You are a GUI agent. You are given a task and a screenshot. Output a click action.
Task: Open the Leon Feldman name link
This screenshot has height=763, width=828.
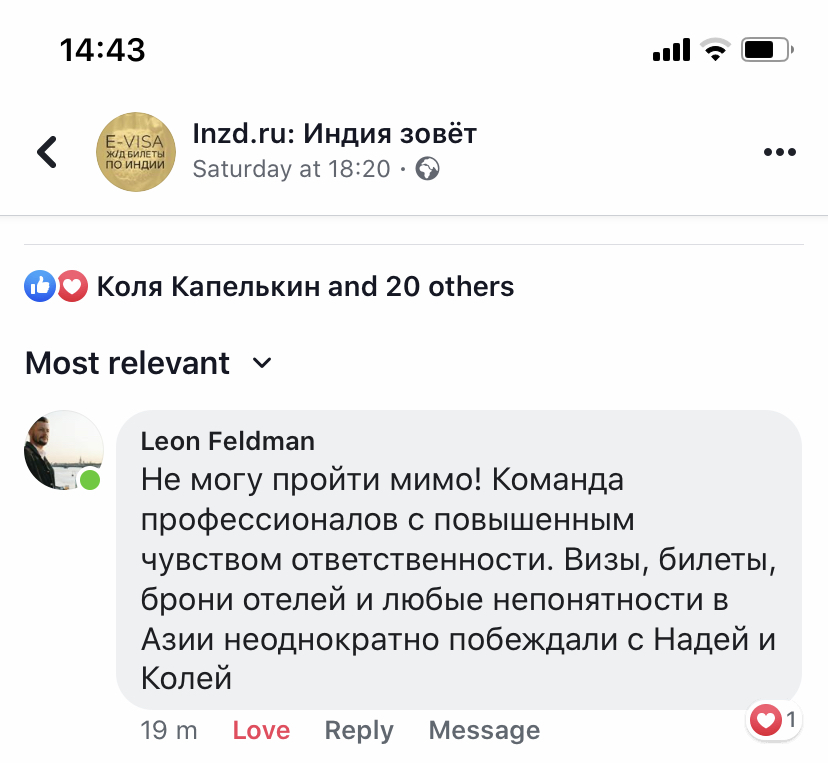point(228,441)
